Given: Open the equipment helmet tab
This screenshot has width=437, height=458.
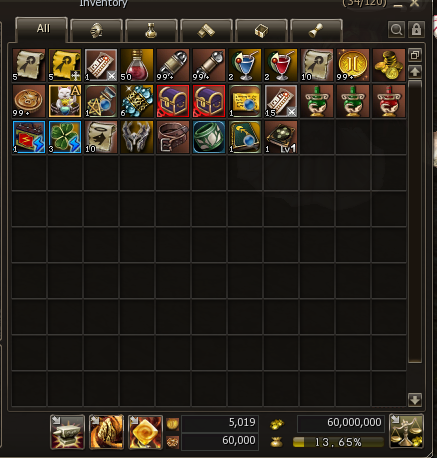Looking at the screenshot, I should 97,31.
